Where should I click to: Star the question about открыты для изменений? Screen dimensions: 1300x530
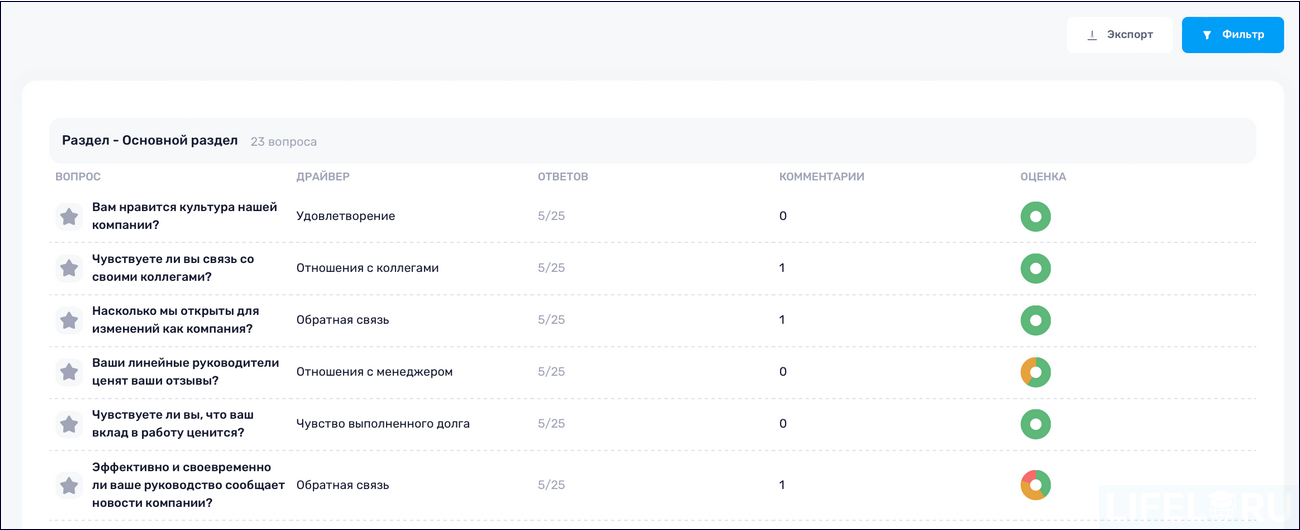click(x=69, y=320)
